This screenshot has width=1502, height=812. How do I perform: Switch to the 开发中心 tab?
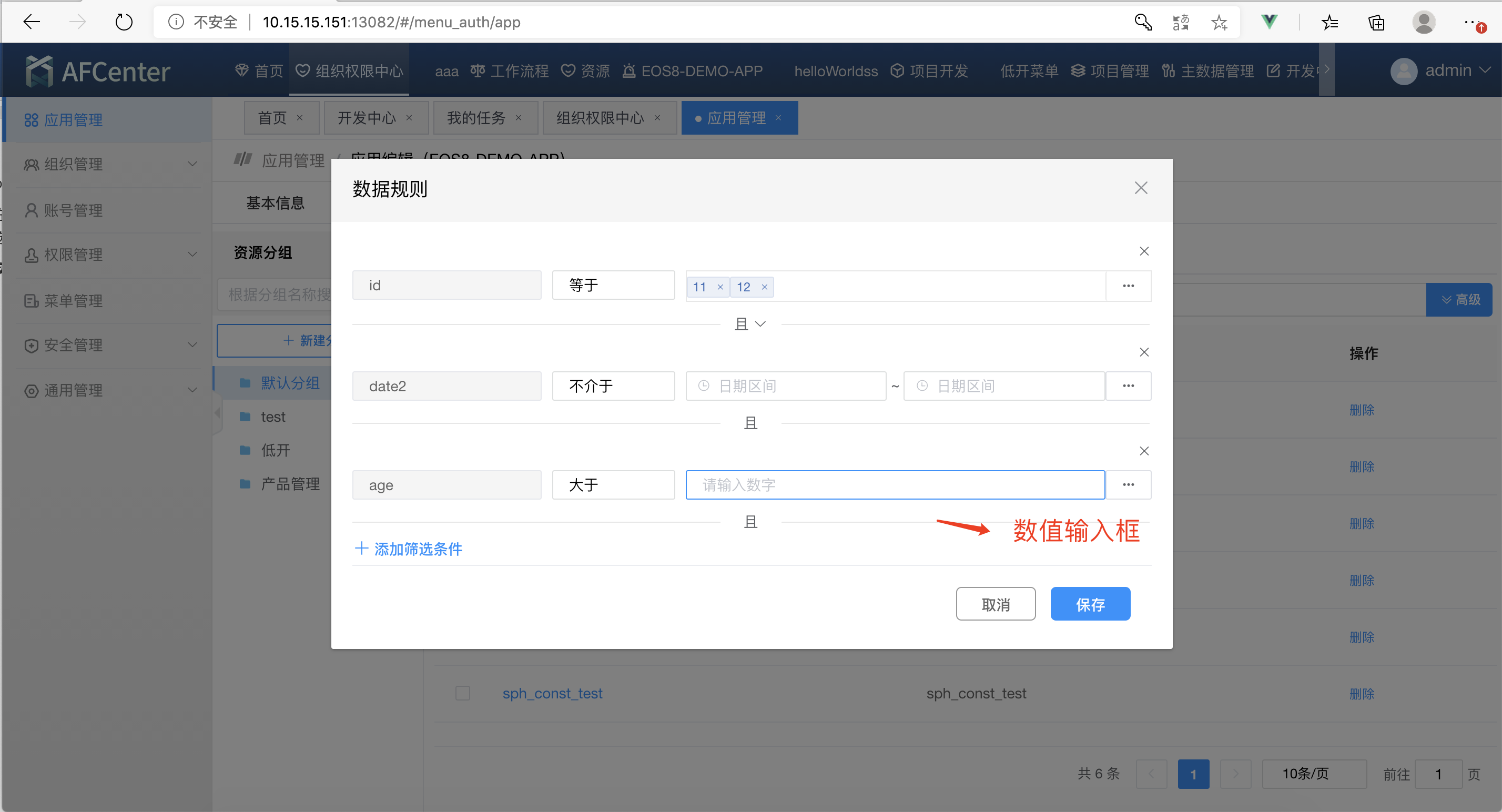tap(367, 118)
